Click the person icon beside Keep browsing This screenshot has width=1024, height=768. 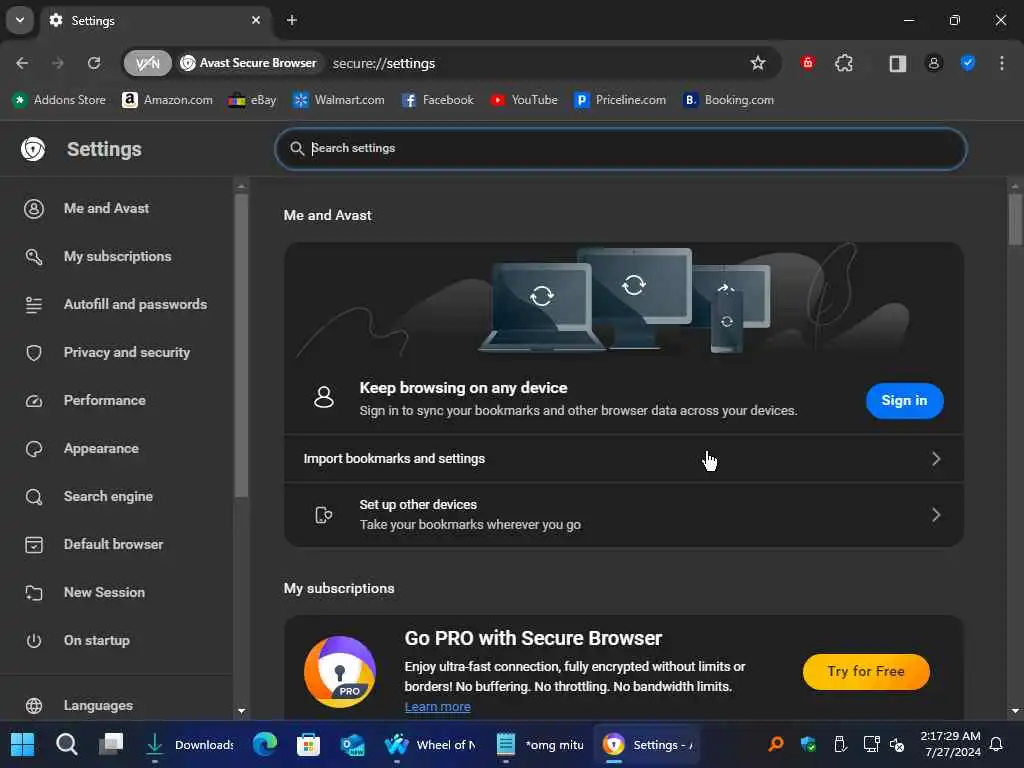323,396
